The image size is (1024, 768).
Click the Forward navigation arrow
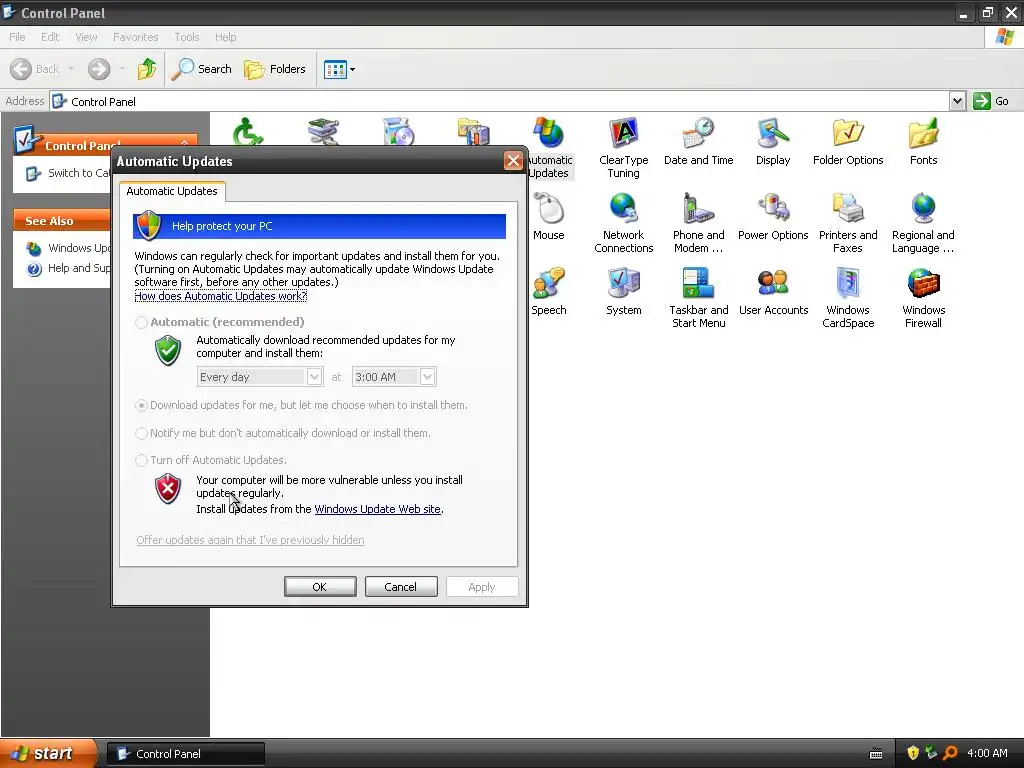click(x=99, y=69)
